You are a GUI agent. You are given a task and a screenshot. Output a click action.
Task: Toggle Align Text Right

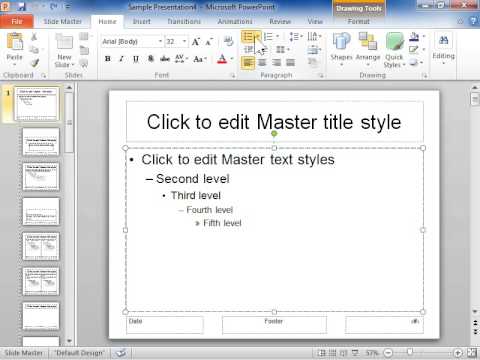pos(276,62)
